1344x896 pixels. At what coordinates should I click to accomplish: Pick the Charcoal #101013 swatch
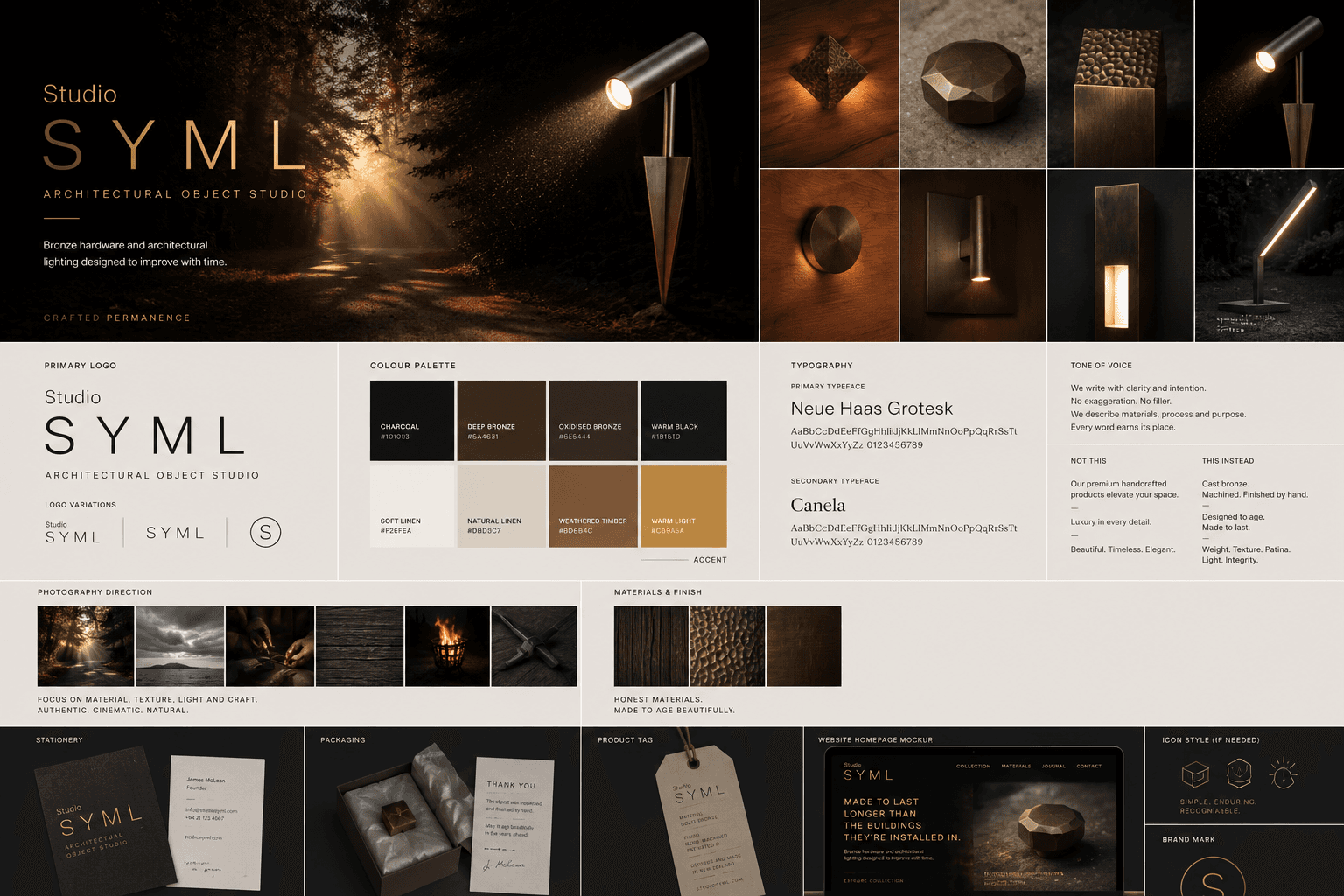pyautogui.click(x=412, y=421)
